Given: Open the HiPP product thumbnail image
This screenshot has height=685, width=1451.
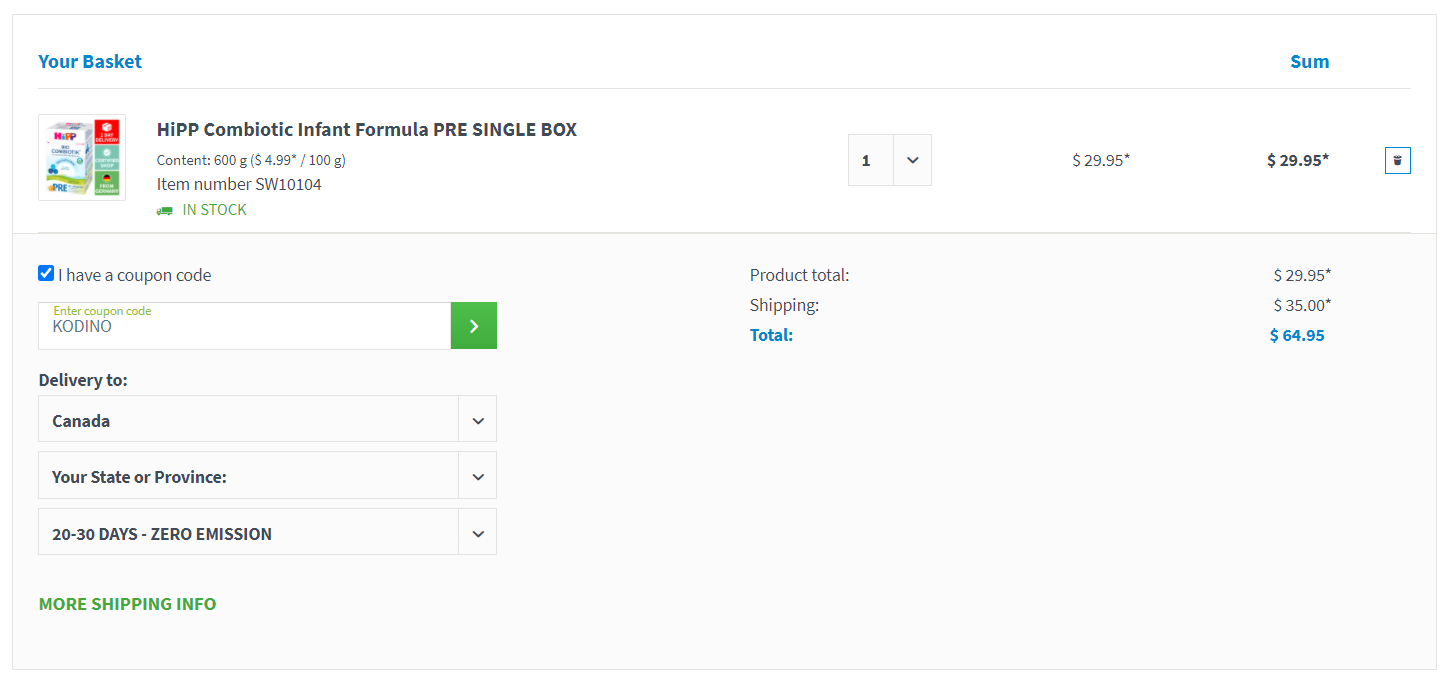Looking at the screenshot, I should coord(82,157).
